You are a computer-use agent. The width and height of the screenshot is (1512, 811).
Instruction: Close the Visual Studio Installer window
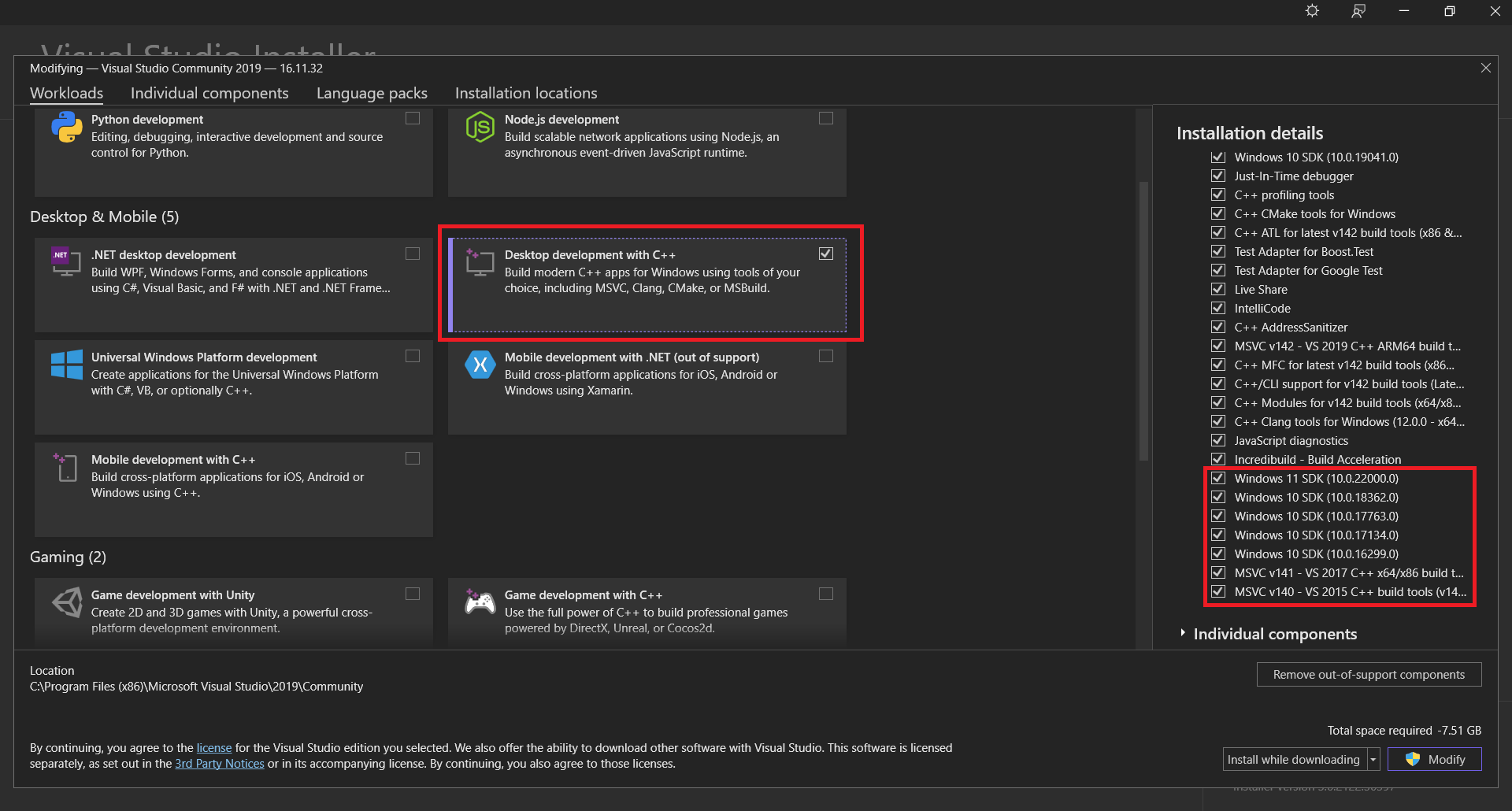[1495, 11]
